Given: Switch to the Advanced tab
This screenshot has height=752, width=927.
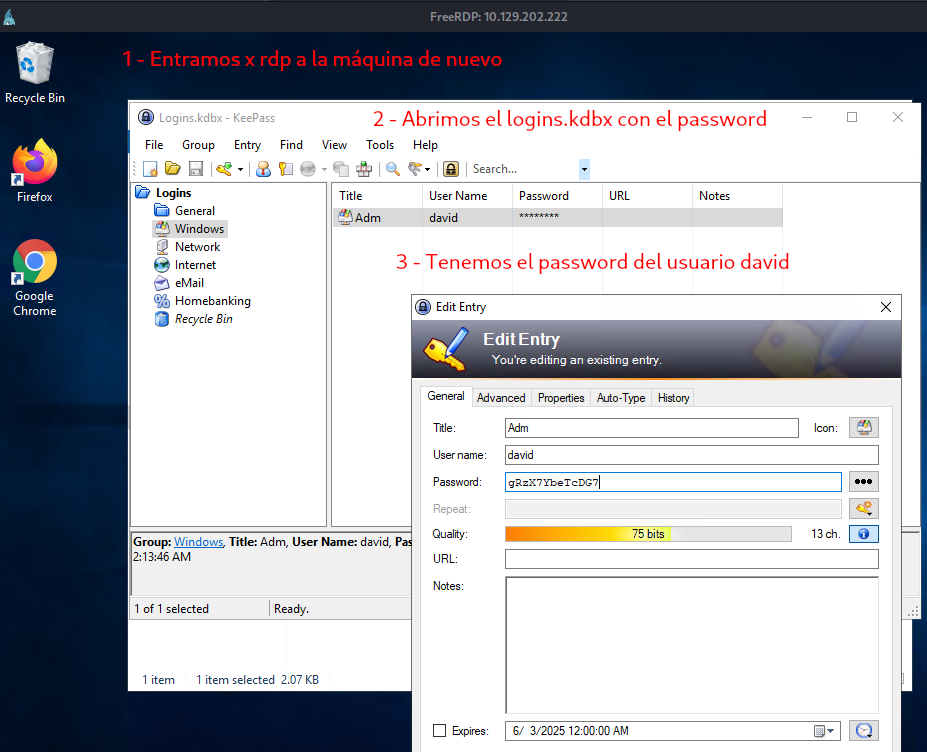Looking at the screenshot, I should pos(501,398).
